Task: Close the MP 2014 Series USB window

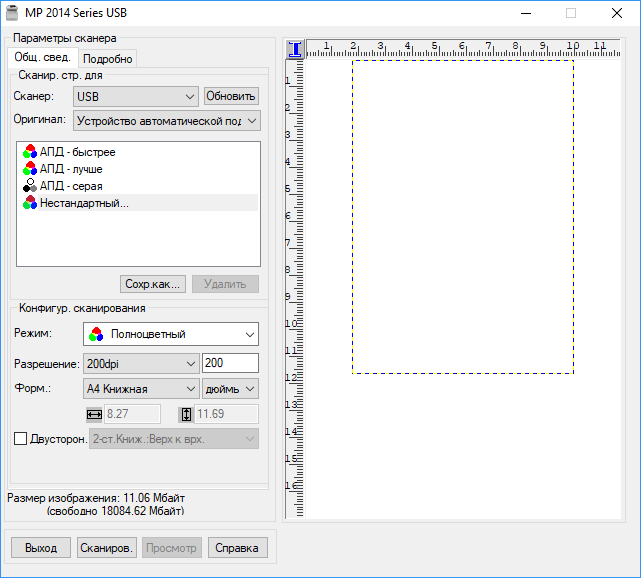Action: [616, 13]
